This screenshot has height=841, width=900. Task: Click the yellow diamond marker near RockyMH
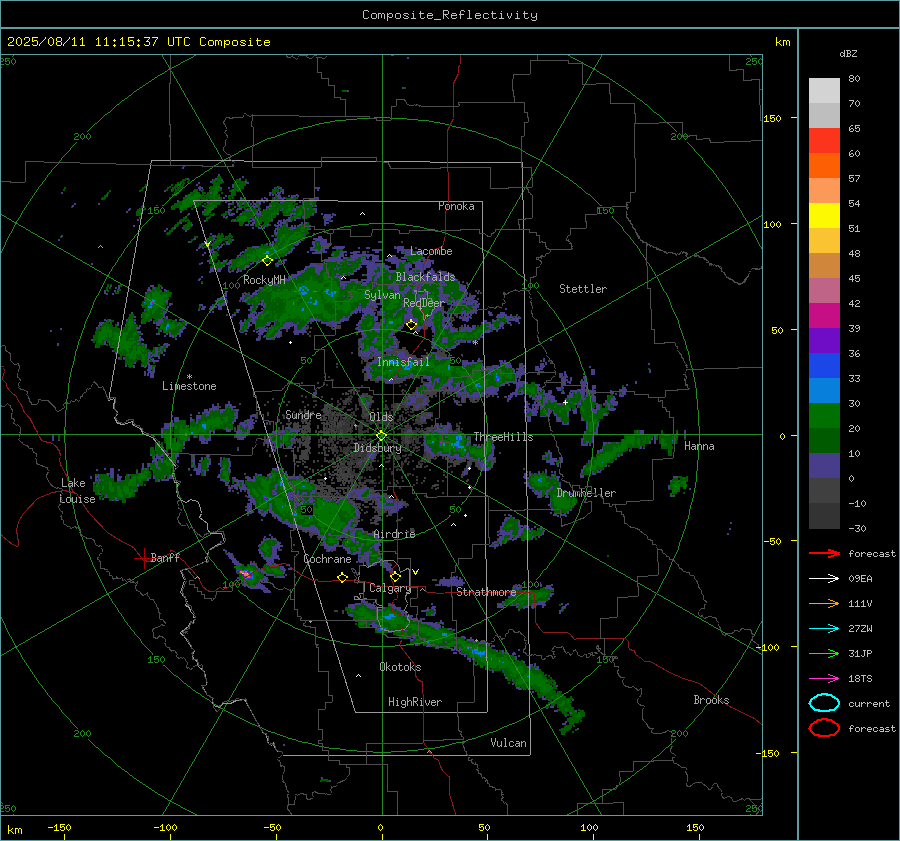[x=267, y=261]
